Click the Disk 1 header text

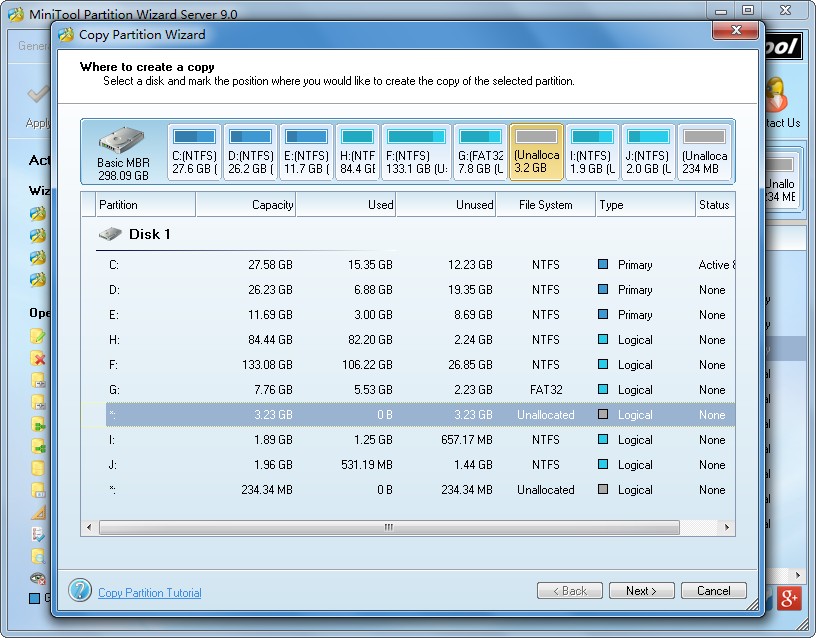click(150, 234)
